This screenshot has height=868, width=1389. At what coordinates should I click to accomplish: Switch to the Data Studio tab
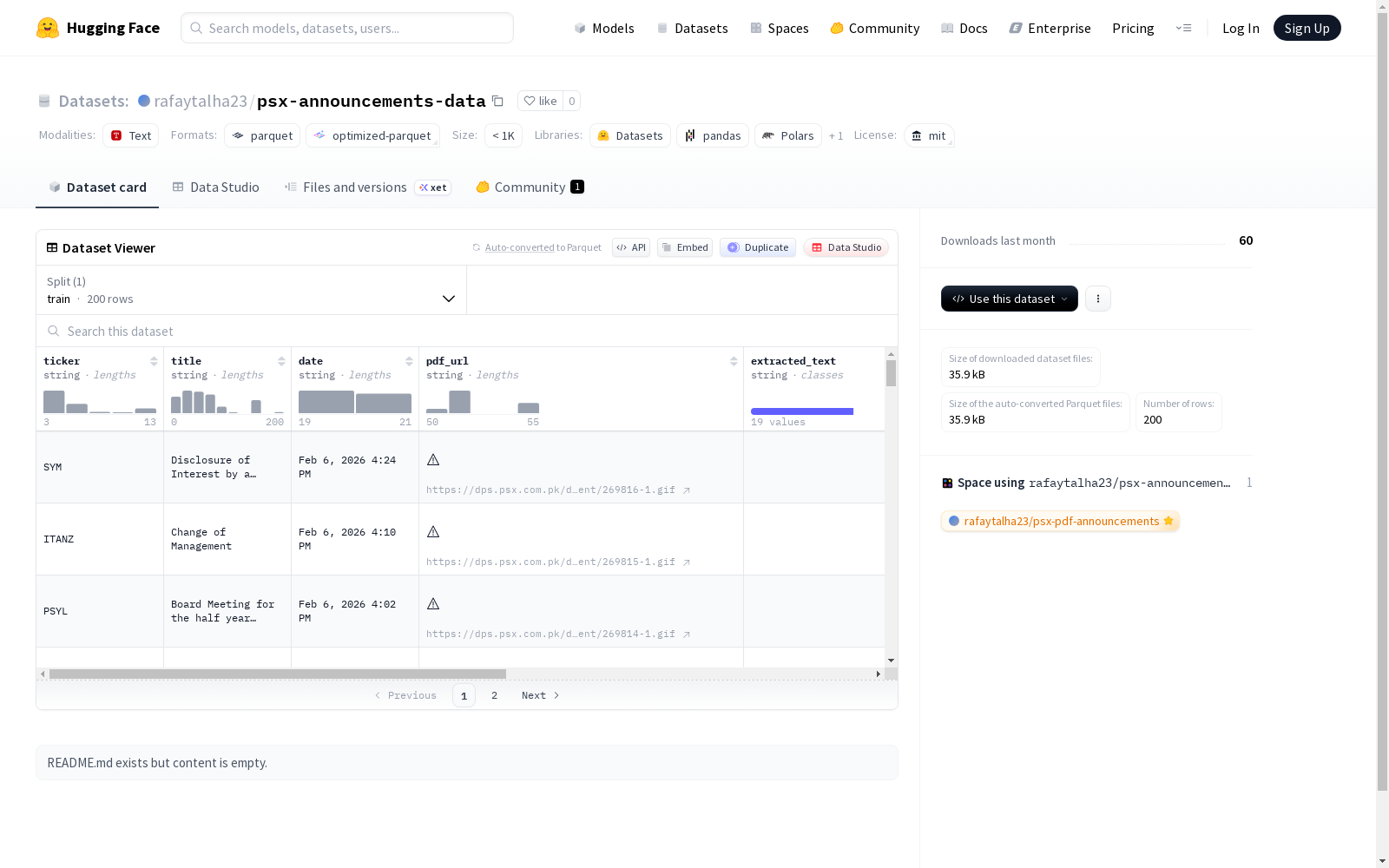point(215,187)
